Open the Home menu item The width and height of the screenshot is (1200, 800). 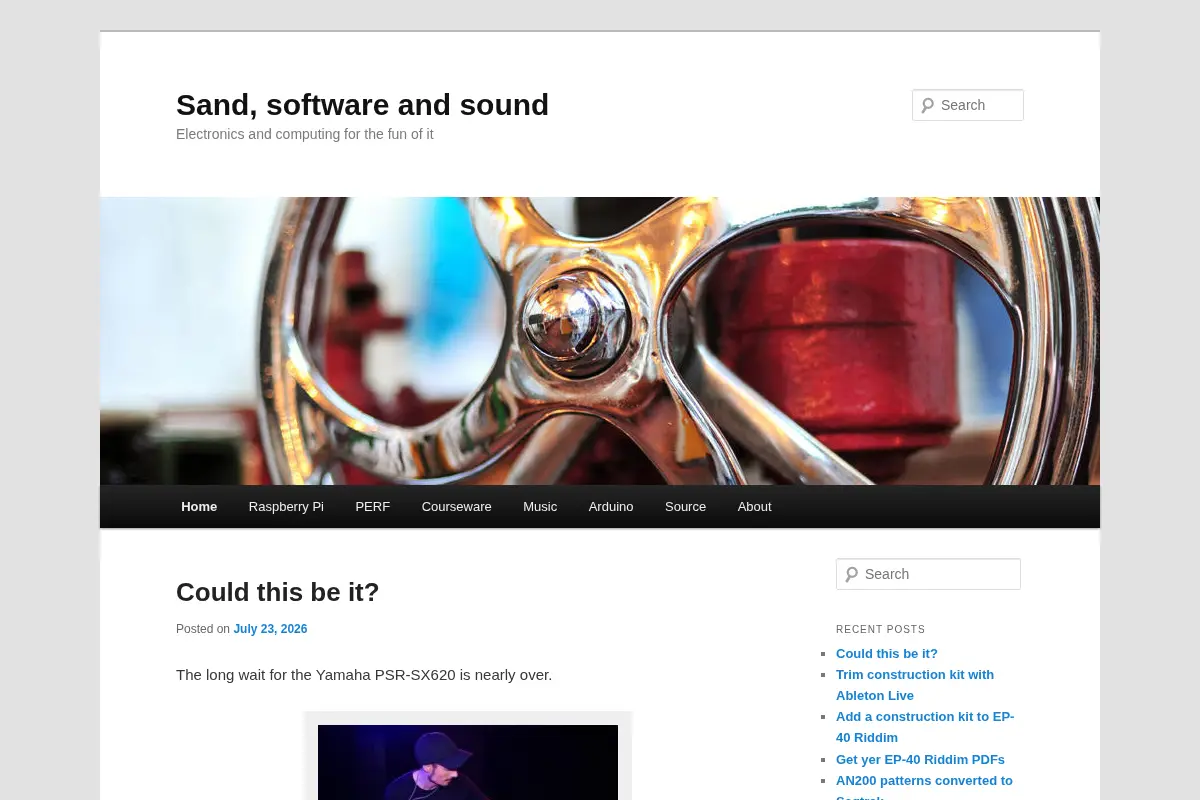199,507
